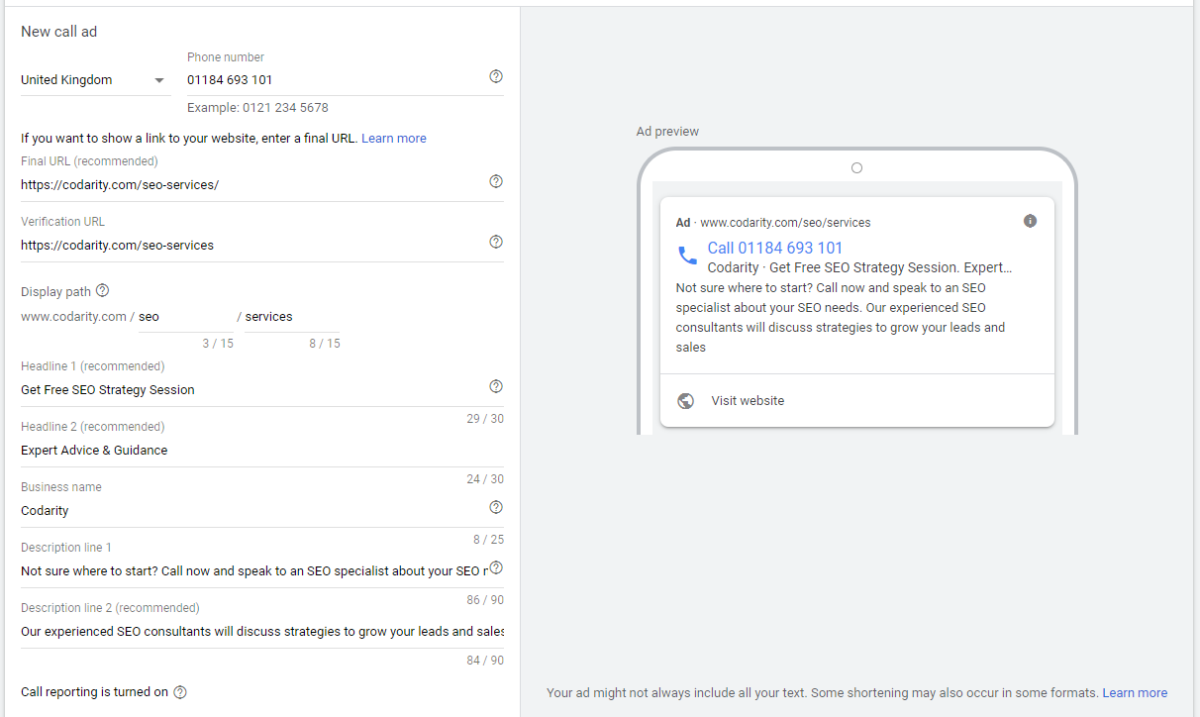Click the globe icon beside Visit website
This screenshot has width=1200, height=717.
(685, 400)
